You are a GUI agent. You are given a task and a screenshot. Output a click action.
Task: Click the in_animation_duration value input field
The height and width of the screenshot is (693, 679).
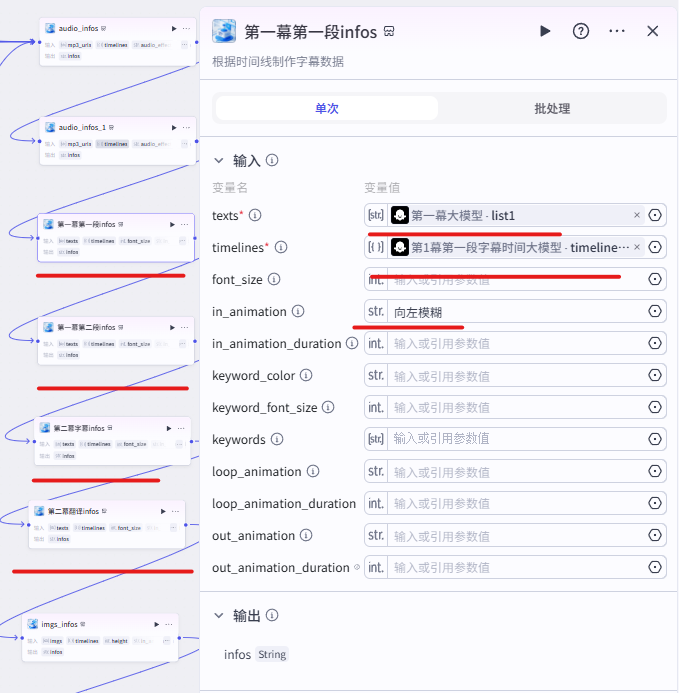515,343
